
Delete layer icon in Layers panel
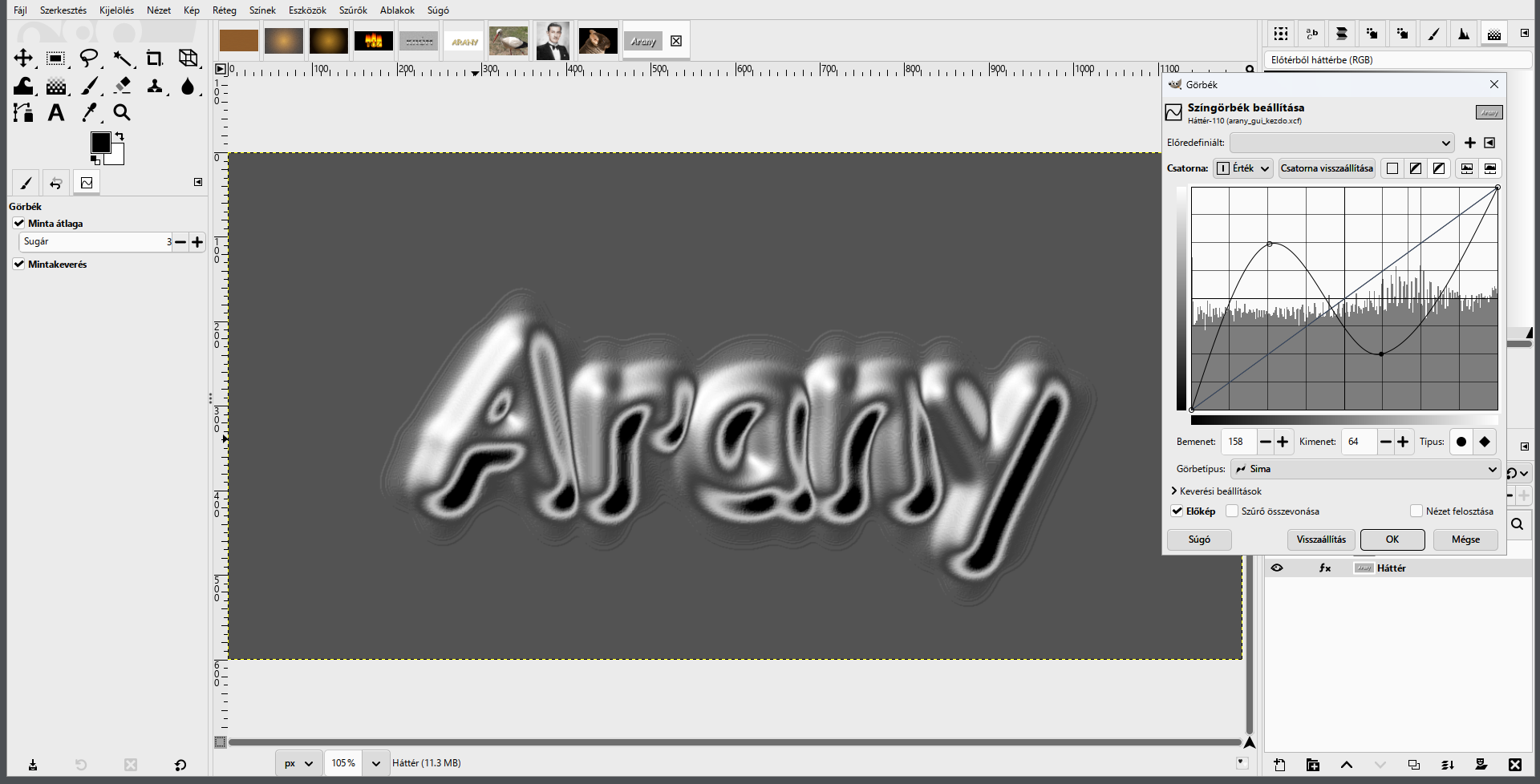[1515, 765]
